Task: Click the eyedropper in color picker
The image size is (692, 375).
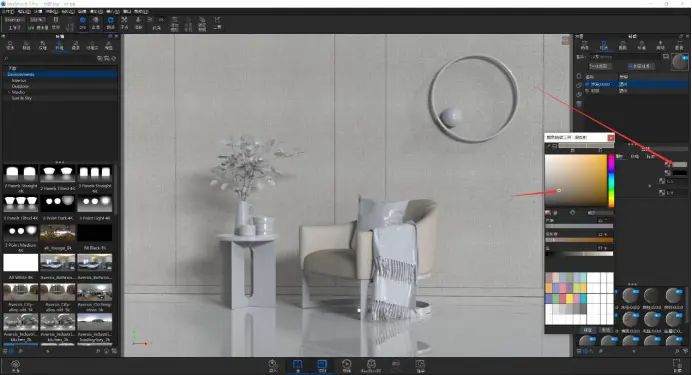Action: pyautogui.click(x=549, y=146)
